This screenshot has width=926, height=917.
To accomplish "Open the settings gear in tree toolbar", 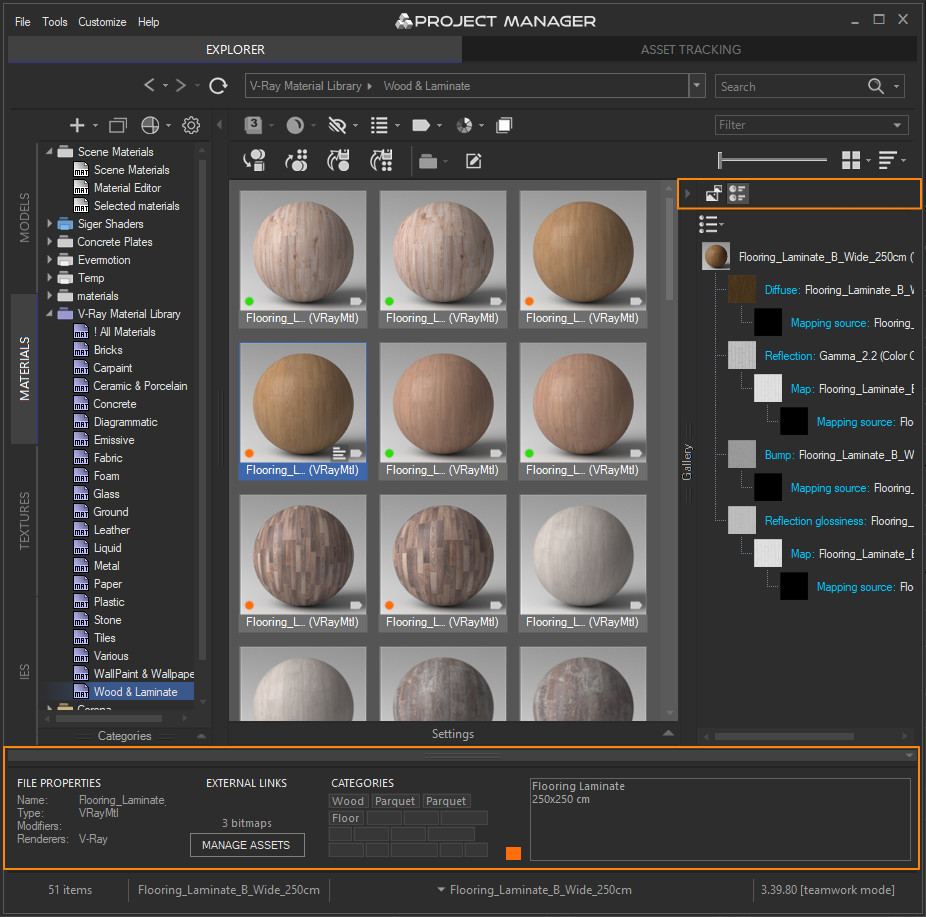I will click(191, 125).
